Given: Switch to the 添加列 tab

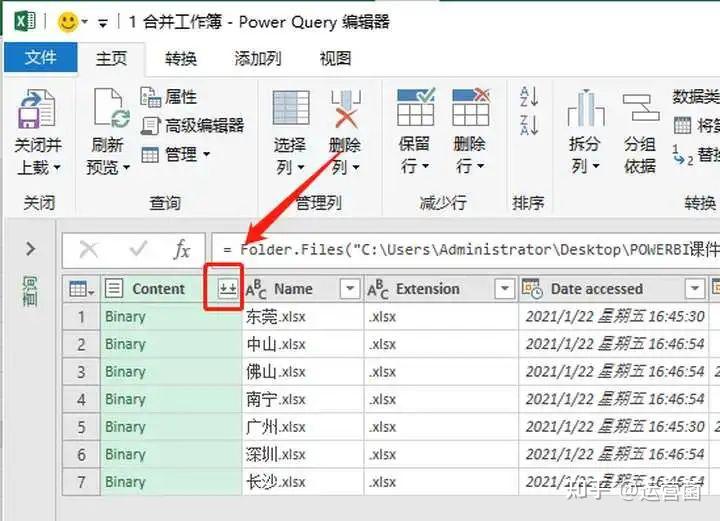Looking at the screenshot, I should click(x=257, y=59).
